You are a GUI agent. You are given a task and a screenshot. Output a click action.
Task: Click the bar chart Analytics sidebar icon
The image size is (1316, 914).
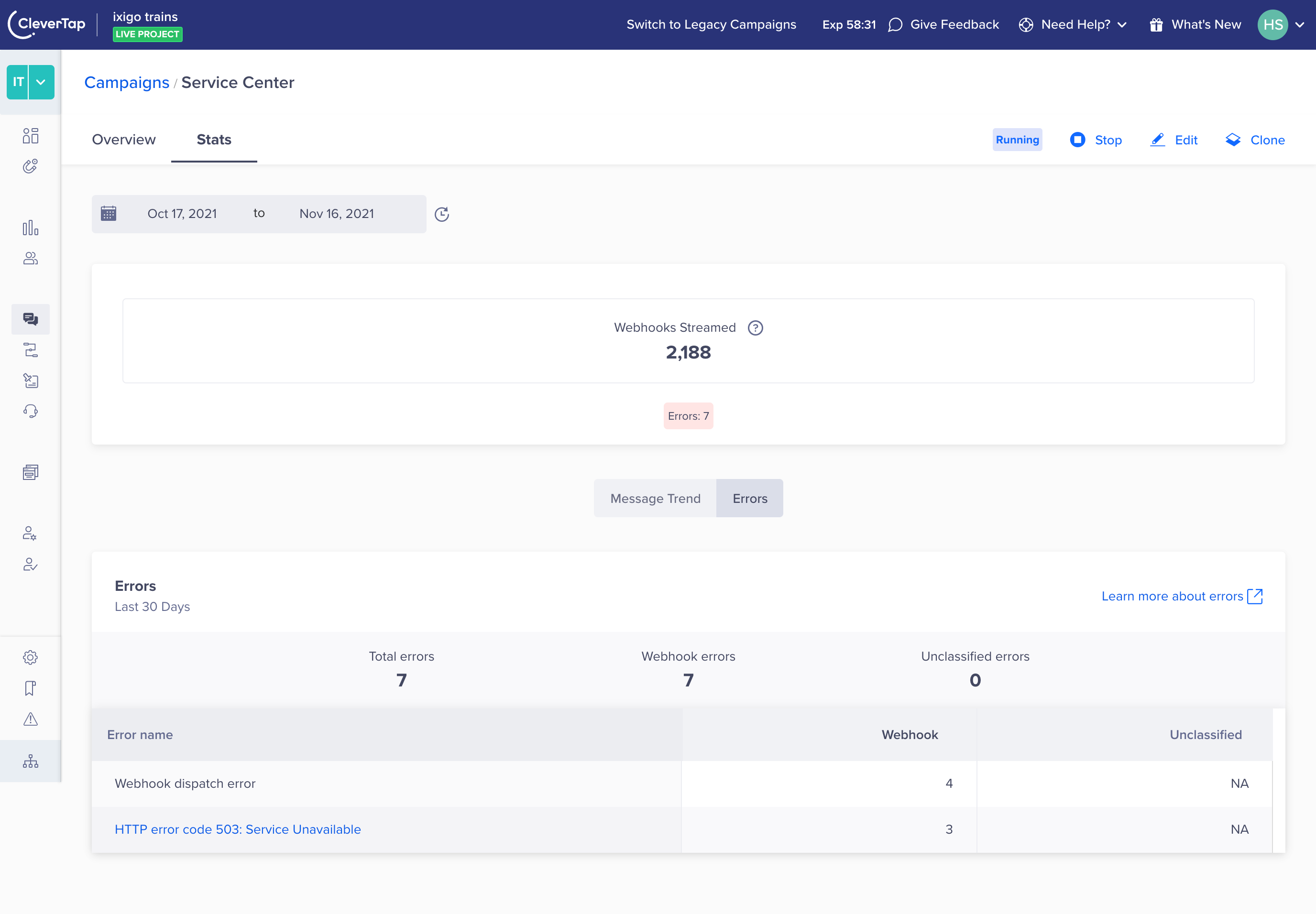[x=30, y=228]
